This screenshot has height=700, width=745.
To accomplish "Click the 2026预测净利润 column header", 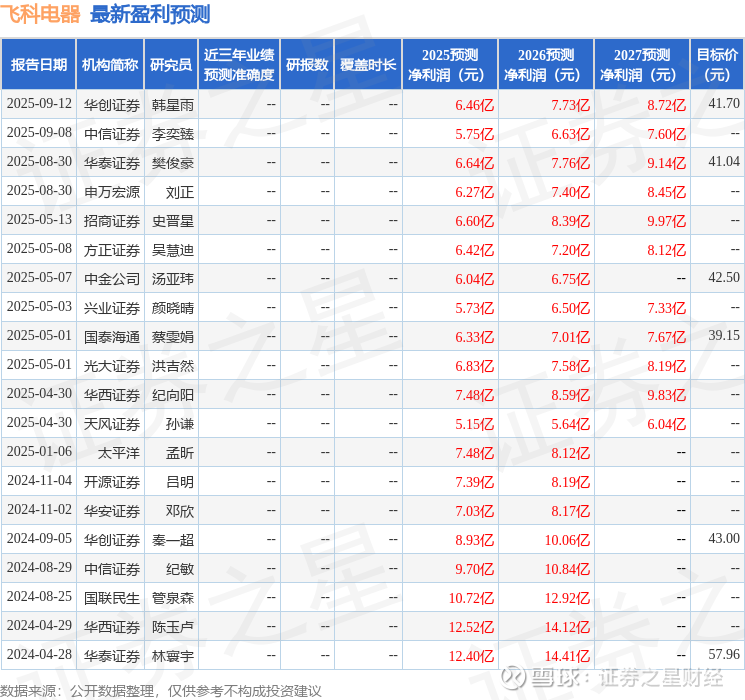I will (546, 65).
